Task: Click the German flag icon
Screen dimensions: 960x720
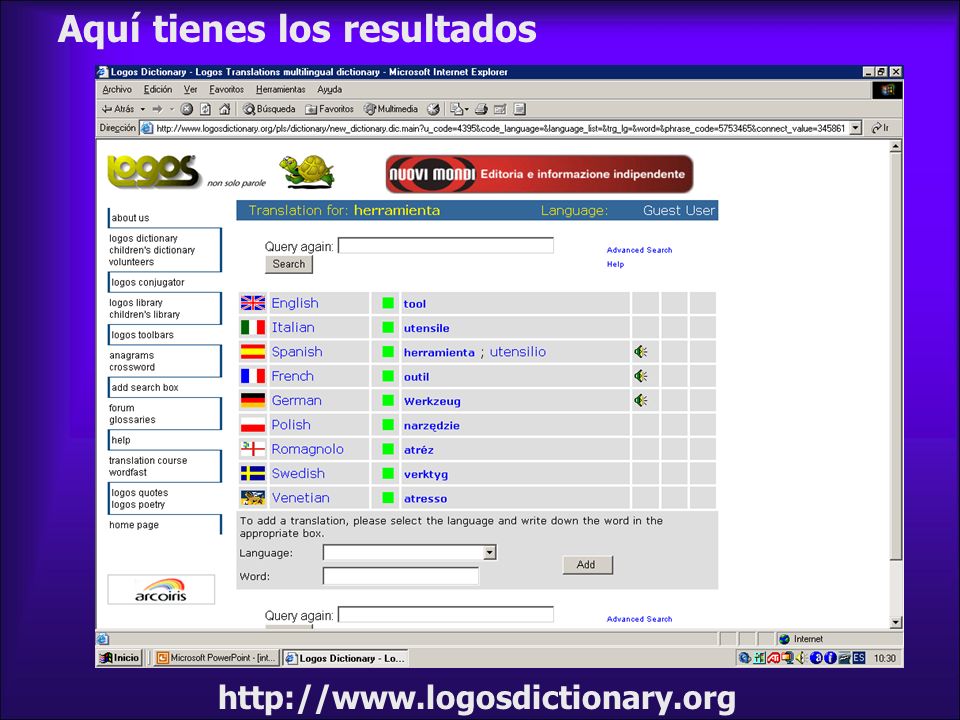Action: coord(253,400)
